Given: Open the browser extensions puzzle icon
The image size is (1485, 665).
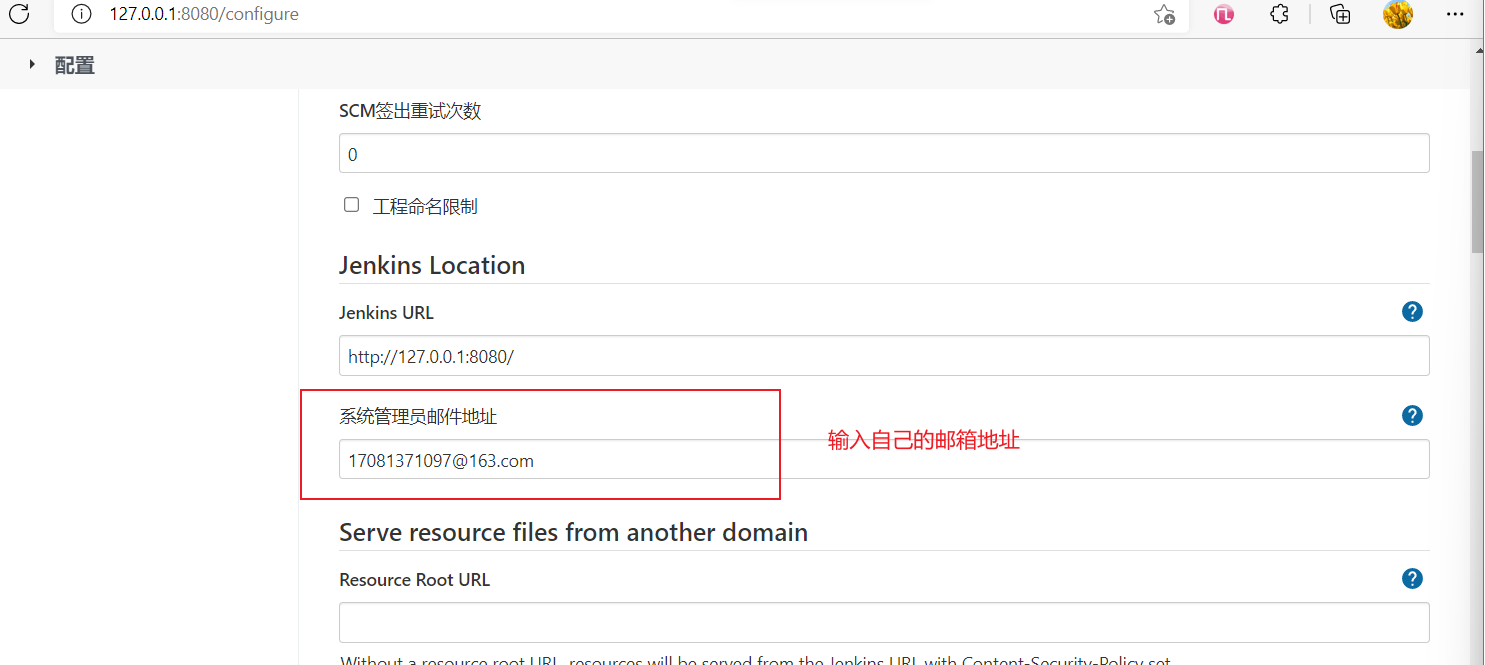Looking at the screenshot, I should 1279,14.
